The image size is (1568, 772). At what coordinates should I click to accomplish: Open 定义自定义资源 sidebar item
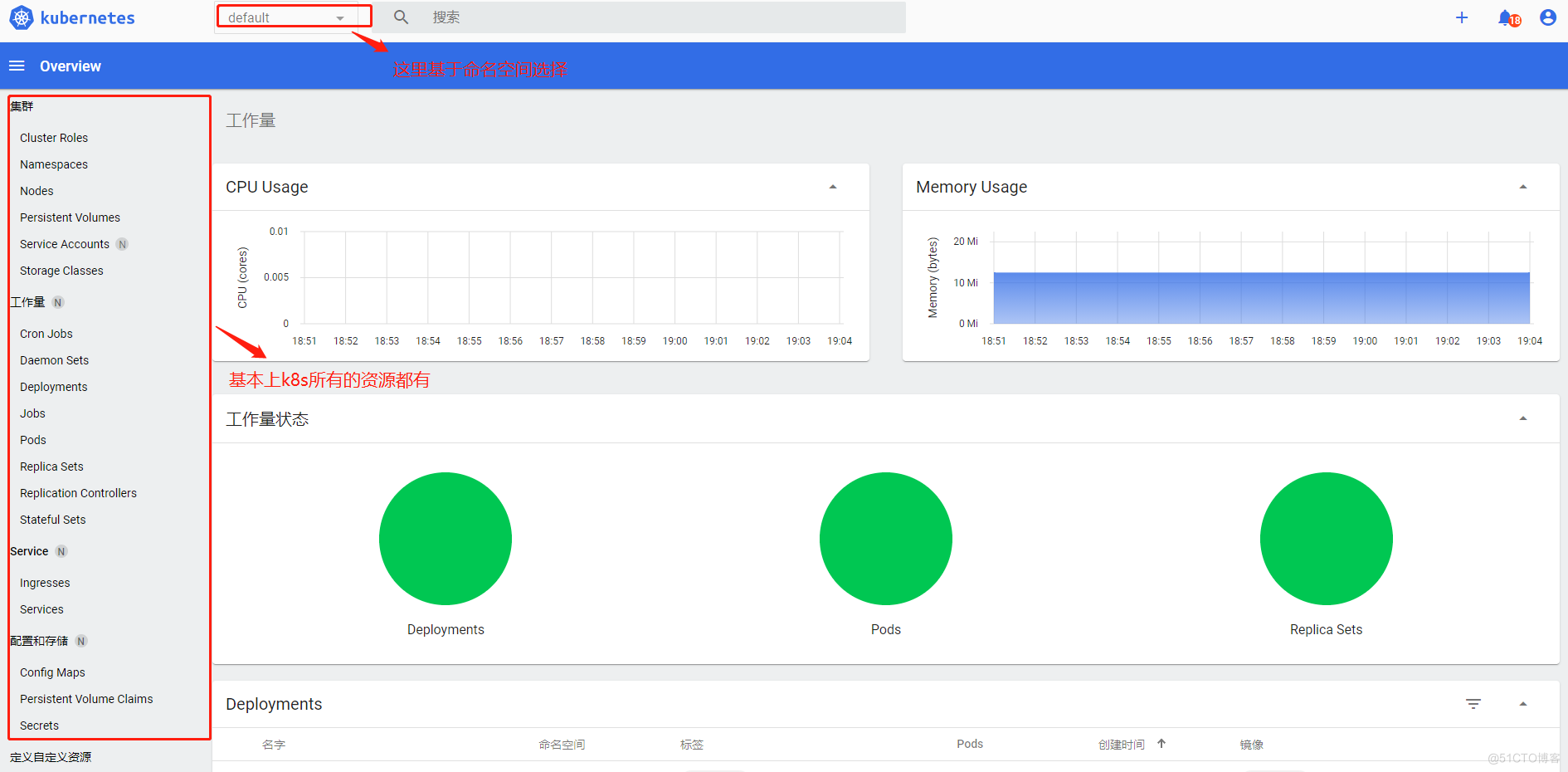point(51,757)
